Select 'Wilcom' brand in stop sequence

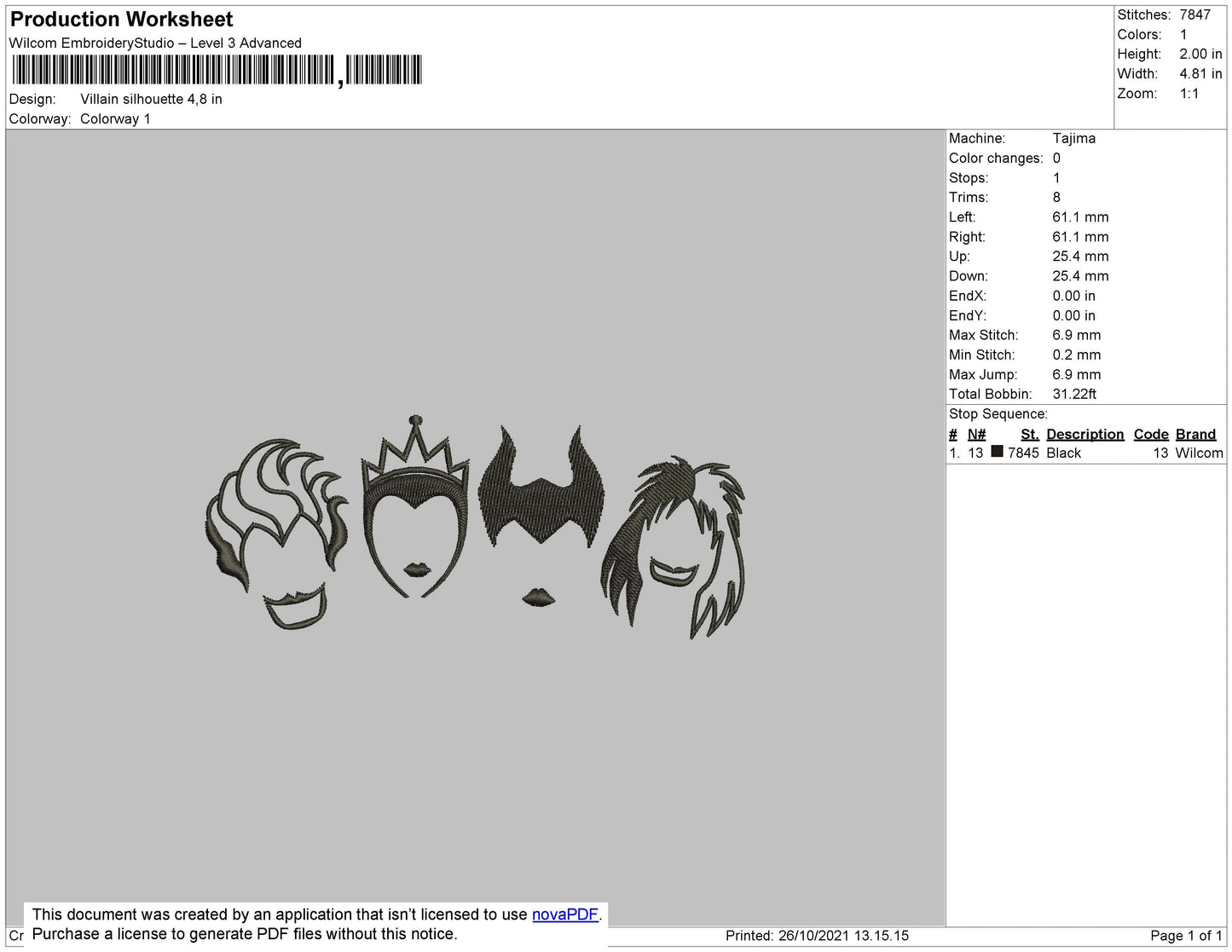[x=1200, y=453]
